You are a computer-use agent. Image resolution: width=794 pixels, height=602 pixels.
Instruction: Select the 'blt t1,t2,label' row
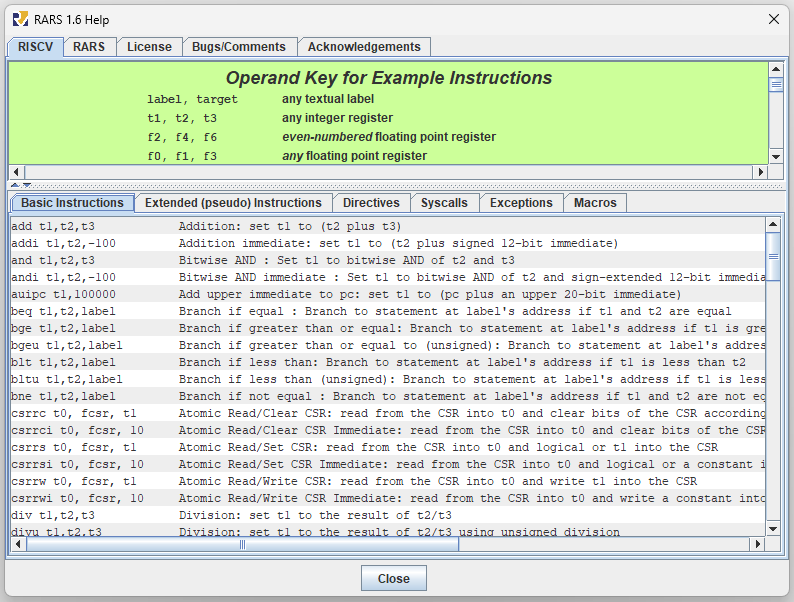pos(388,363)
